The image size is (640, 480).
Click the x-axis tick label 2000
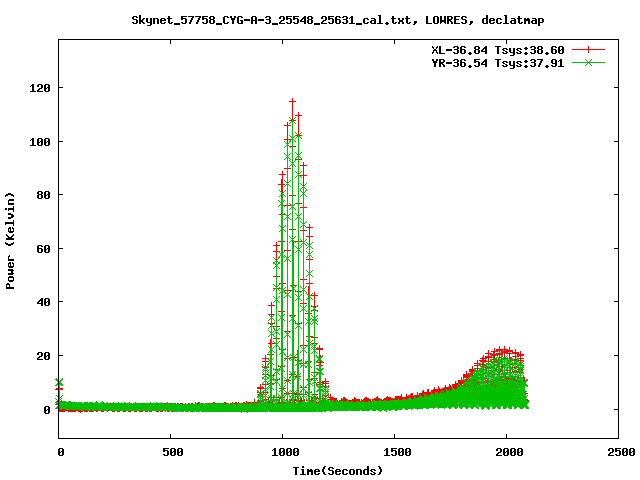point(509,452)
